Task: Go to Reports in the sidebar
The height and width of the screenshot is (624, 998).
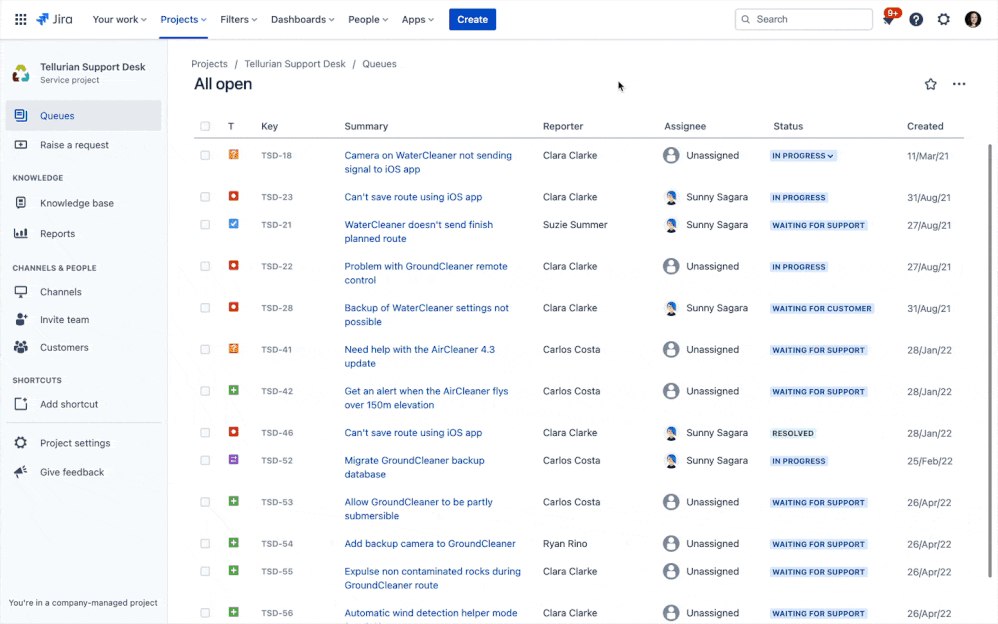Action: tap(58, 234)
